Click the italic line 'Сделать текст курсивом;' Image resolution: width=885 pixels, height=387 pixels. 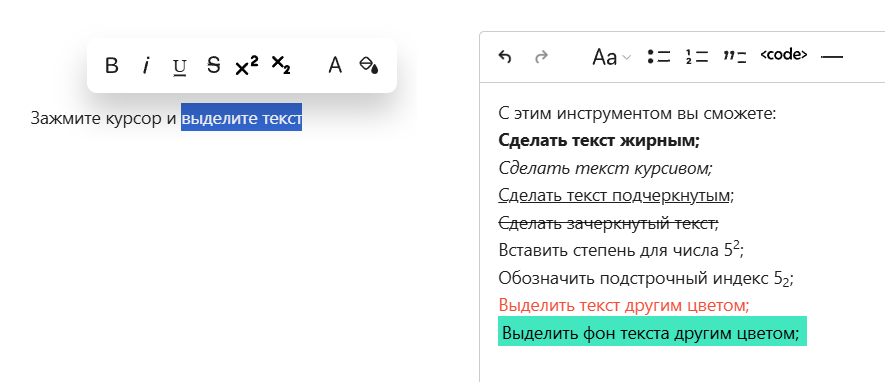(x=606, y=168)
